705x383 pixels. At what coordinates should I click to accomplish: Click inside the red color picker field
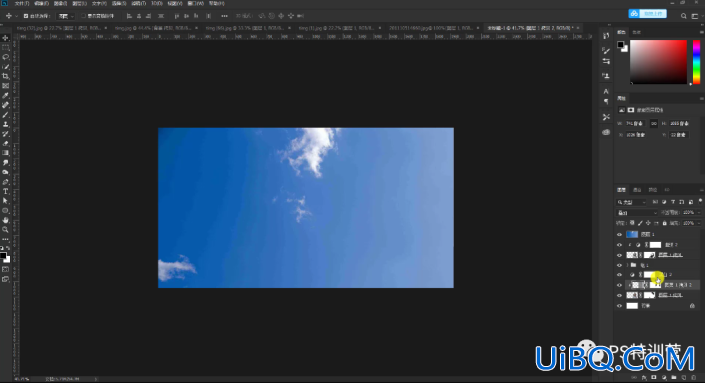tap(659, 62)
